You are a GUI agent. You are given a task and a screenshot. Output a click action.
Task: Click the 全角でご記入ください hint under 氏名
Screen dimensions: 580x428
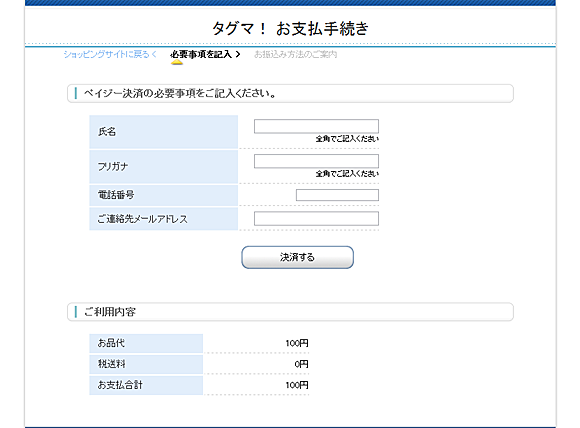tap(347, 139)
